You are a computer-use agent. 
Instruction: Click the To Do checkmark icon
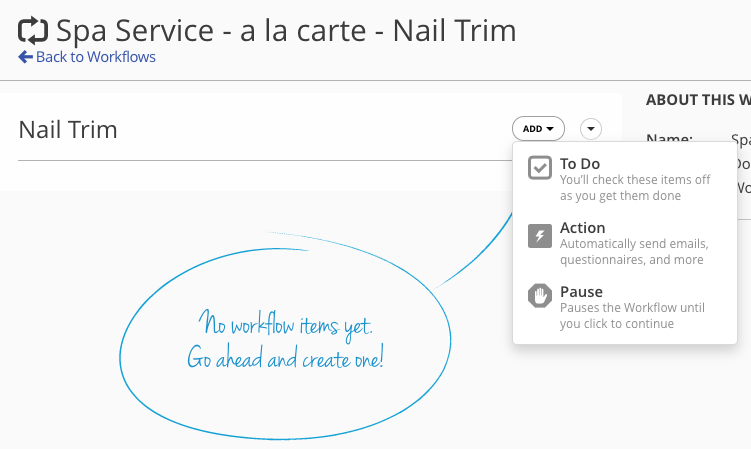pyautogui.click(x=540, y=168)
